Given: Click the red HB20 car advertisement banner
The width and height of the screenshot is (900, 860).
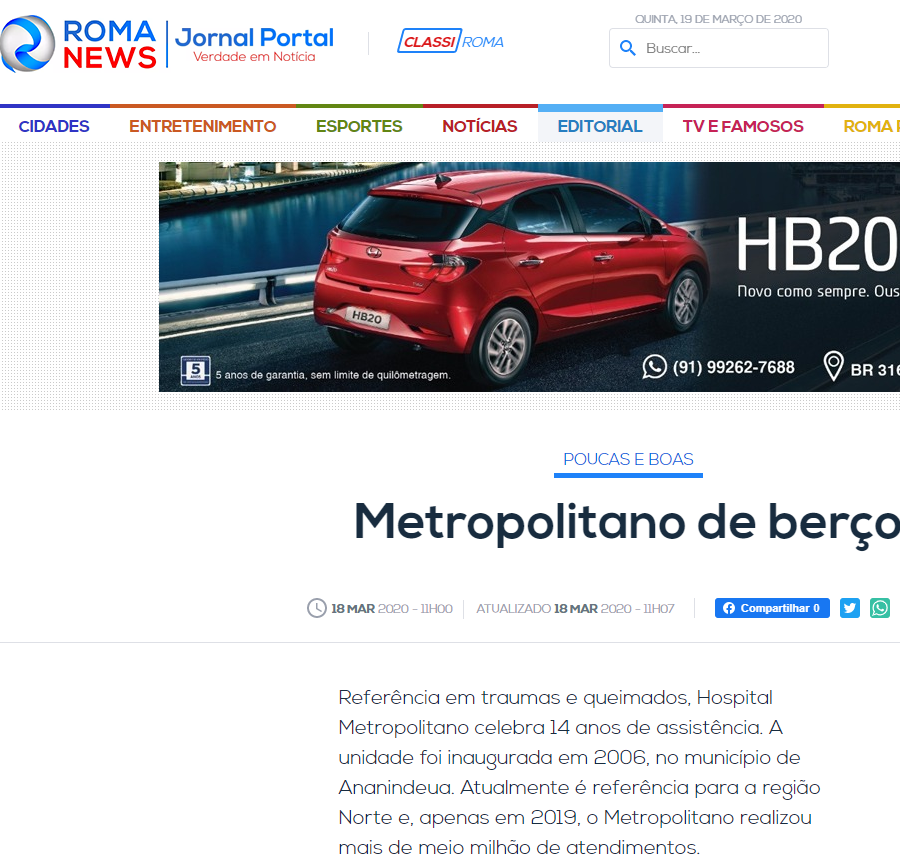Looking at the screenshot, I should point(529,276).
